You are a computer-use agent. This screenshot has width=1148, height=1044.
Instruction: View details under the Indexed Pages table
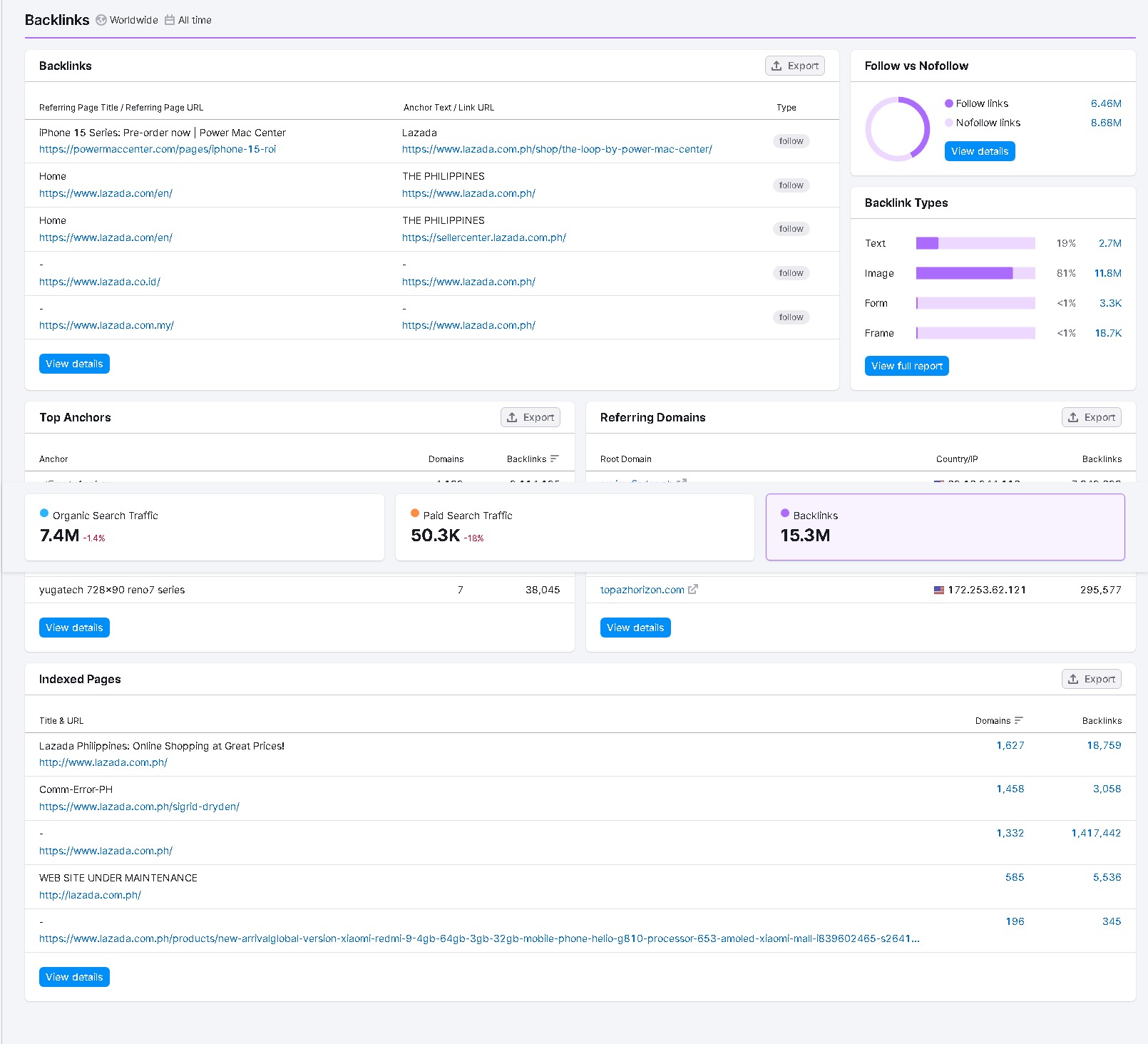(74, 977)
